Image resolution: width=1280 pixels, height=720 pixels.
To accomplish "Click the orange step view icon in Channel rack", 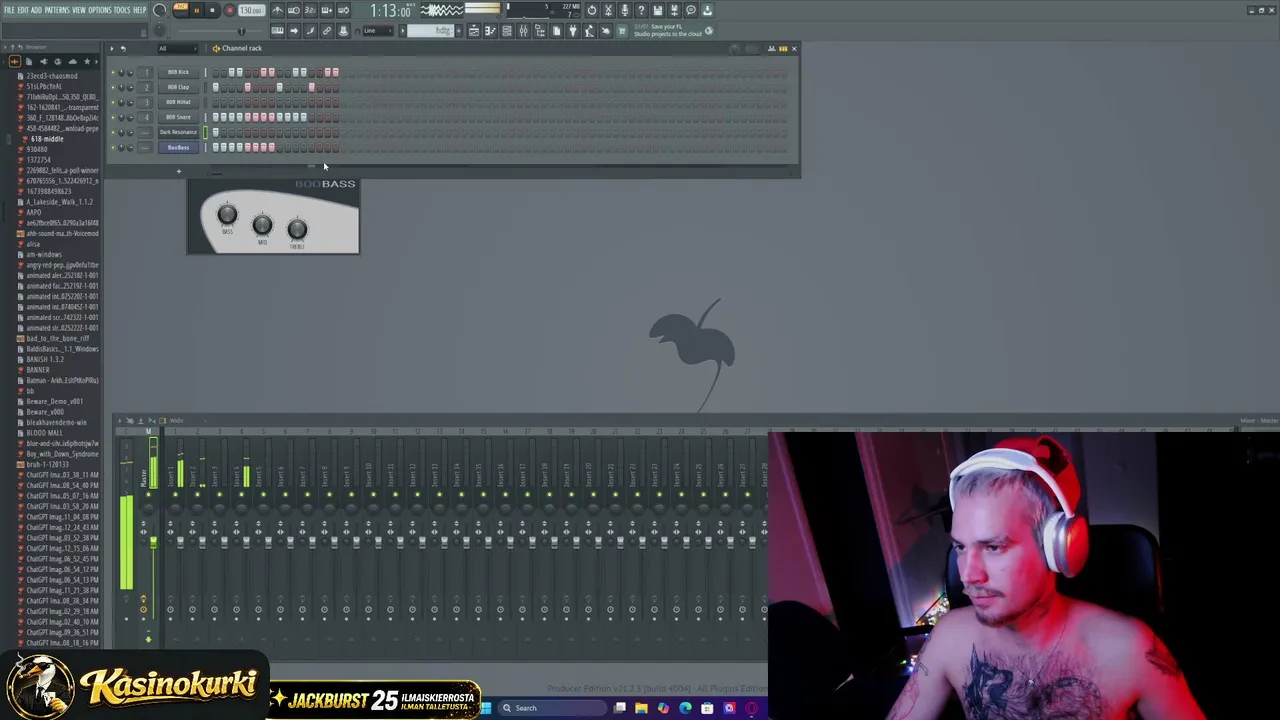I will (x=784, y=48).
